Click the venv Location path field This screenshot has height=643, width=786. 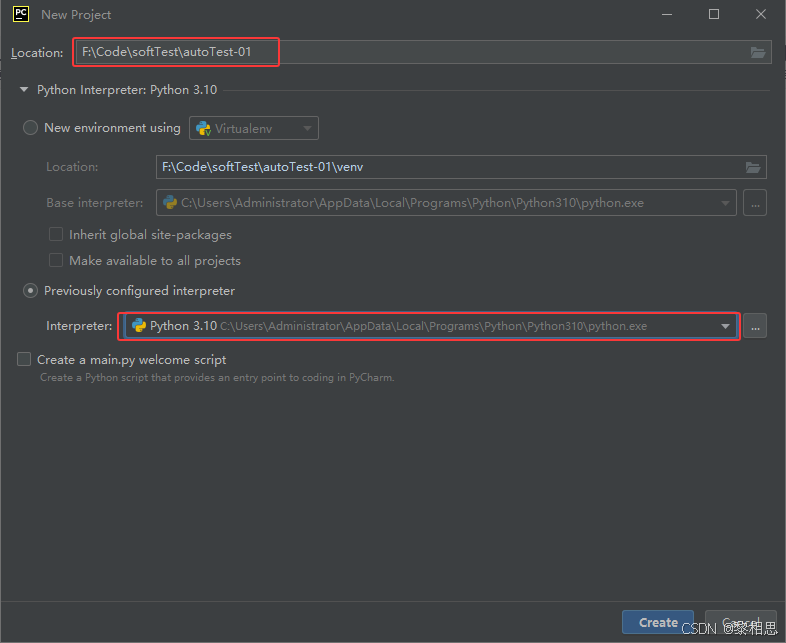coord(461,167)
